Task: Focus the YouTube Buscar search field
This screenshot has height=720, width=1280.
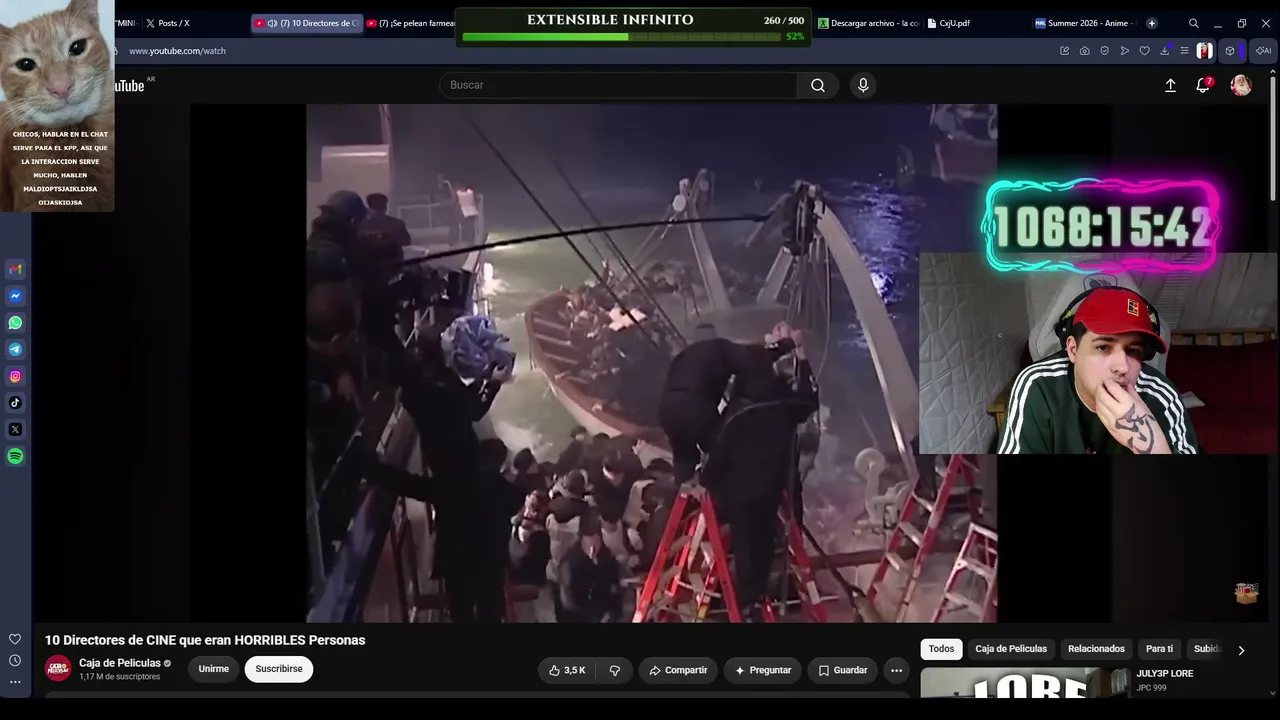Action: coord(618,85)
